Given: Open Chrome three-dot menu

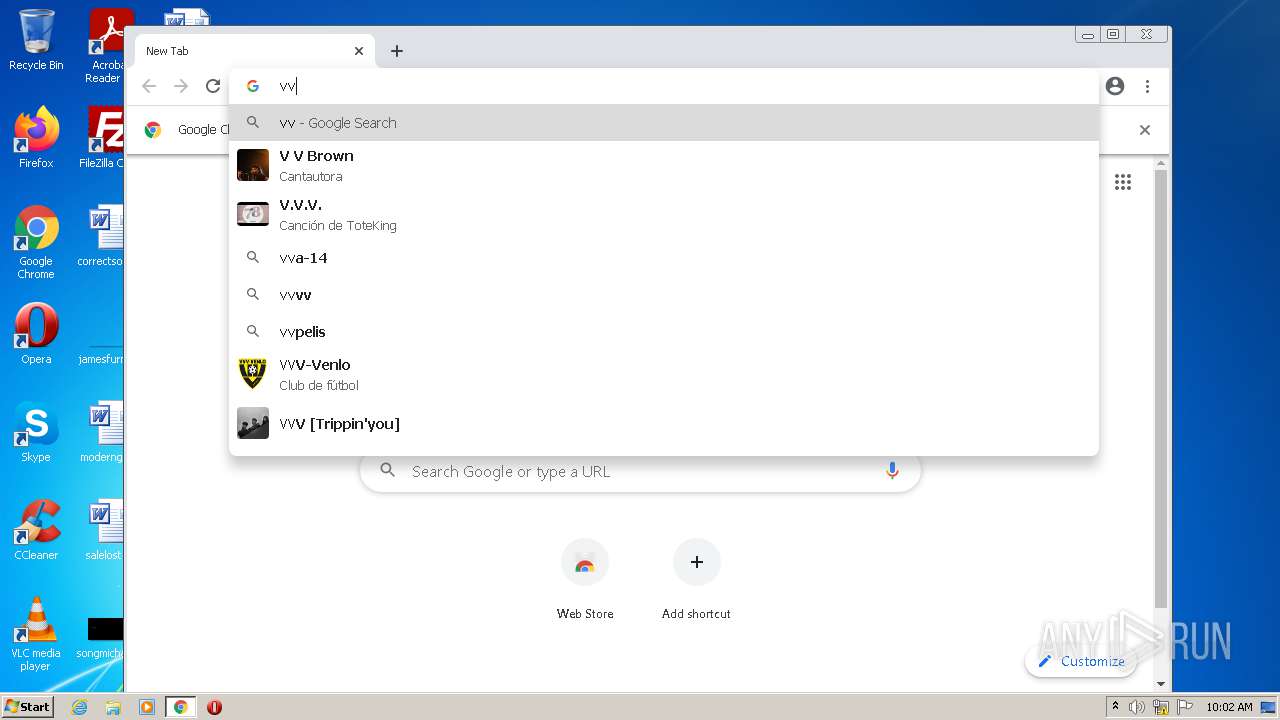Looking at the screenshot, I should click(x=1148, y=86).
